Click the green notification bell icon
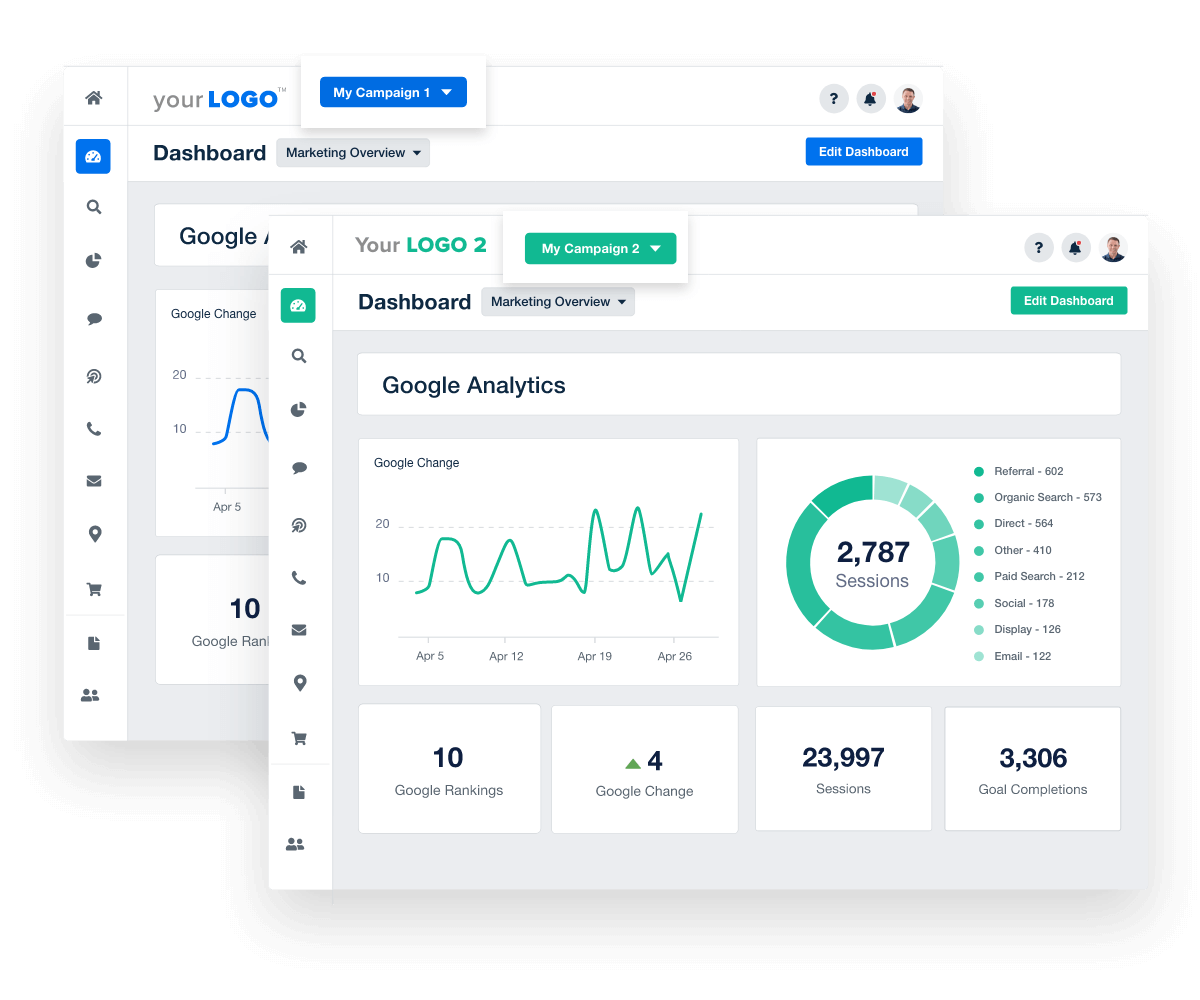 1075,248
